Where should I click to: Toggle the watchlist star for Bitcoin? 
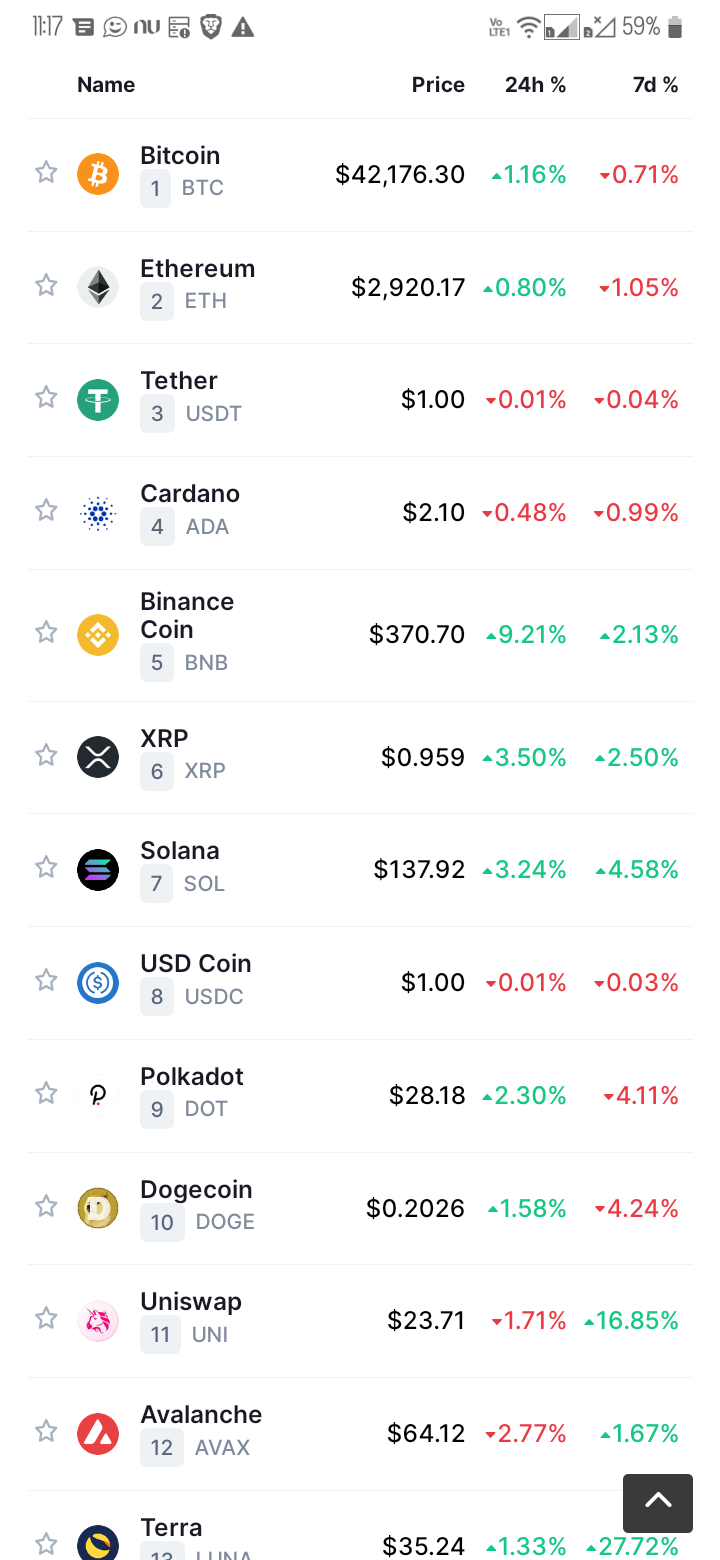tap(46, 173)
